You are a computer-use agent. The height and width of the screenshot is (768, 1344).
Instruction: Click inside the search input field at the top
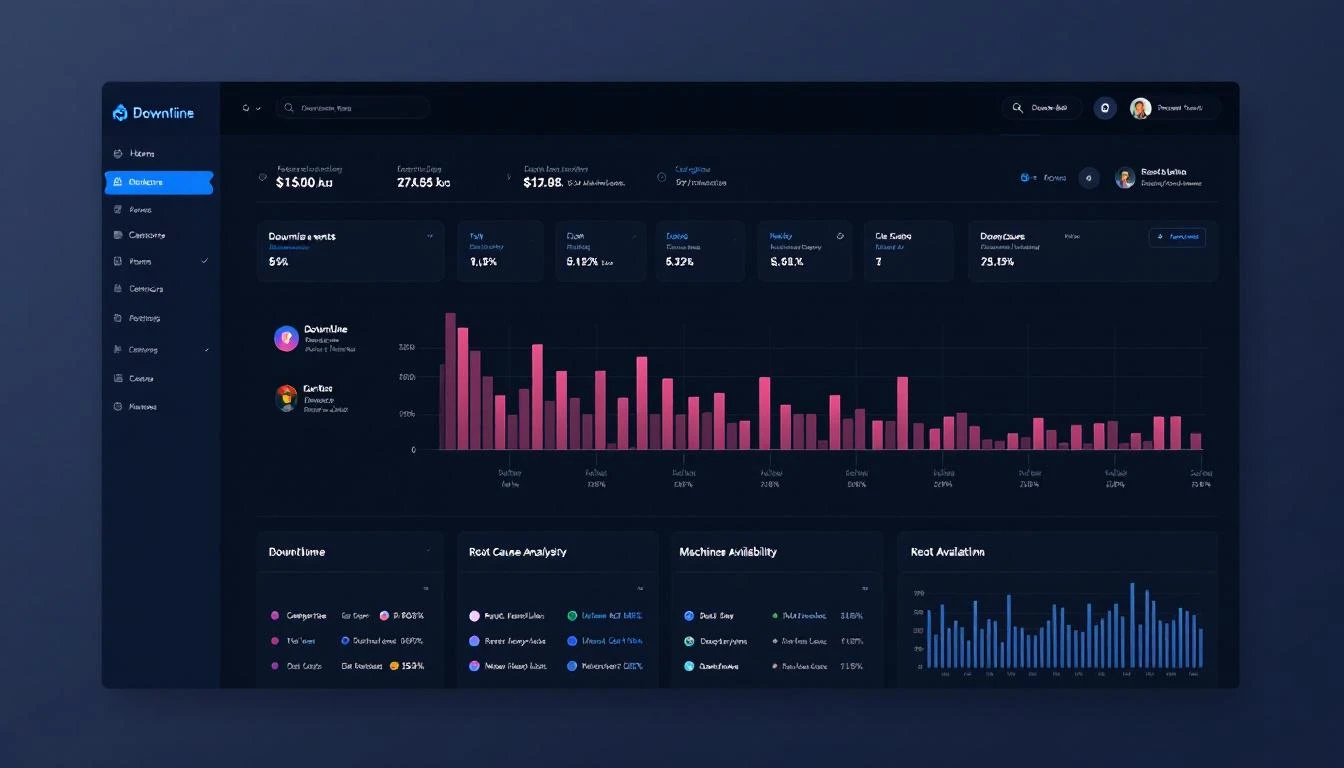[360, 107]
